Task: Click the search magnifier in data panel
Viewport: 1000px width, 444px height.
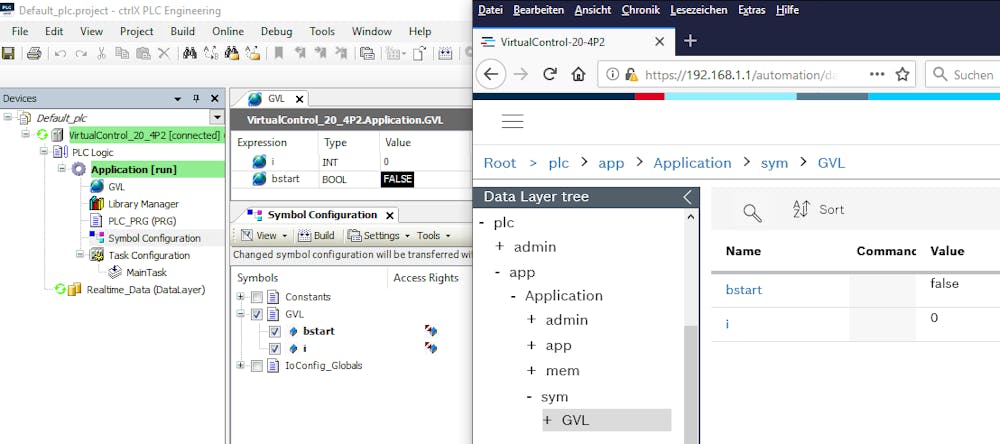Action: 752,211
